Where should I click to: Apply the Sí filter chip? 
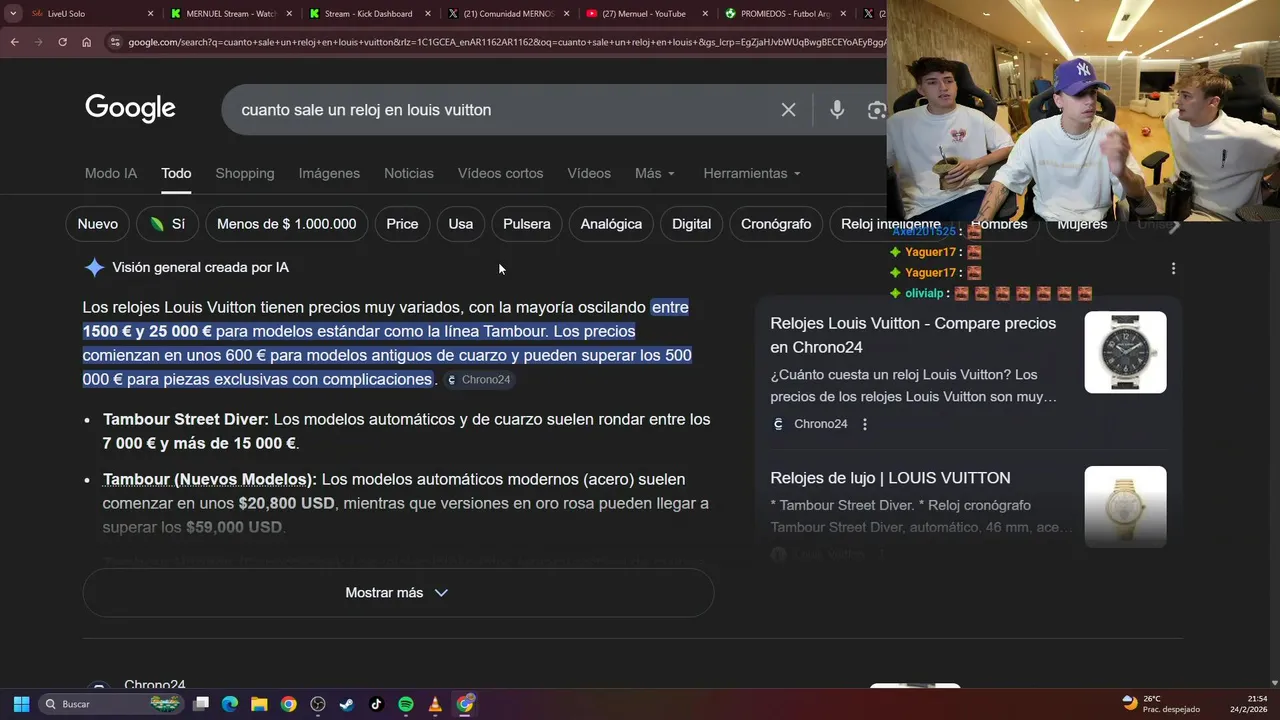(167, 224)
